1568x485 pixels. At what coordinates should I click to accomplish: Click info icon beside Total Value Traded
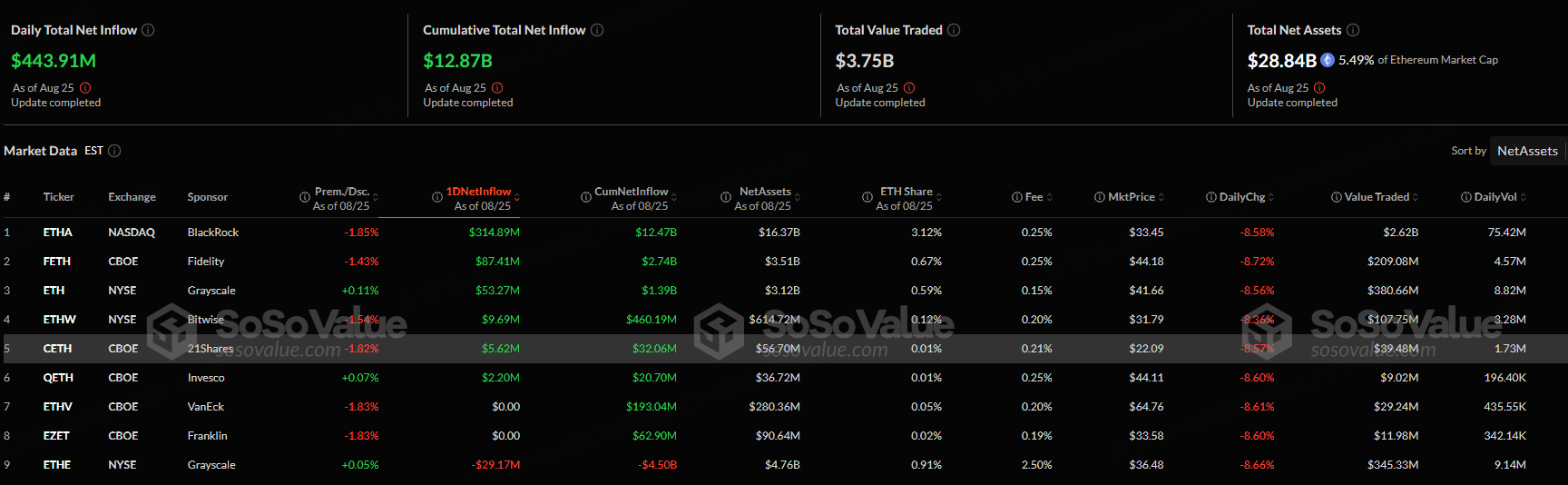[x=954, y=30]
